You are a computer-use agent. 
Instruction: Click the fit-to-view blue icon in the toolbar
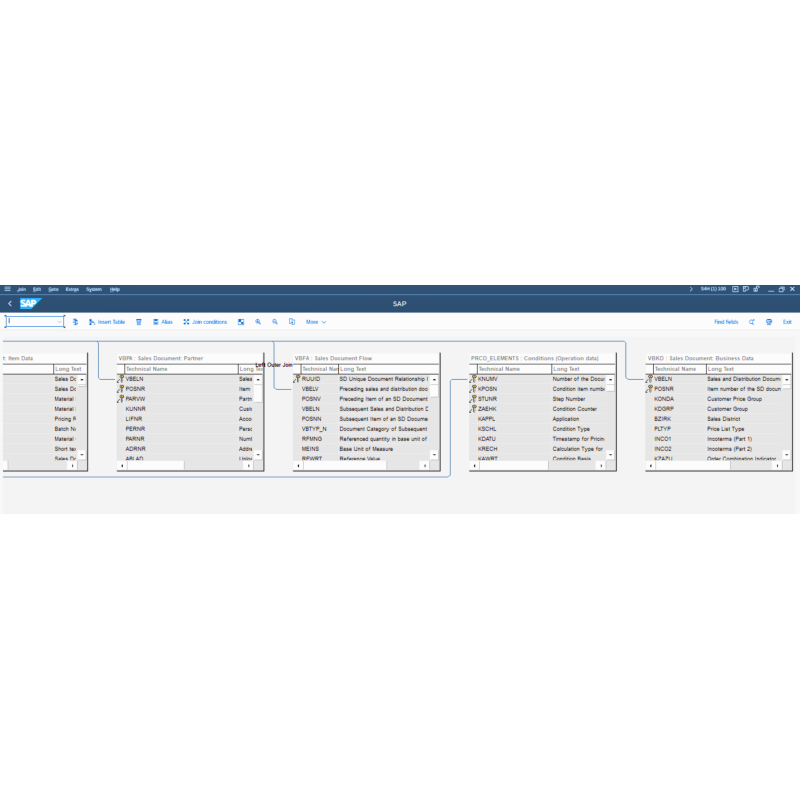242,321
